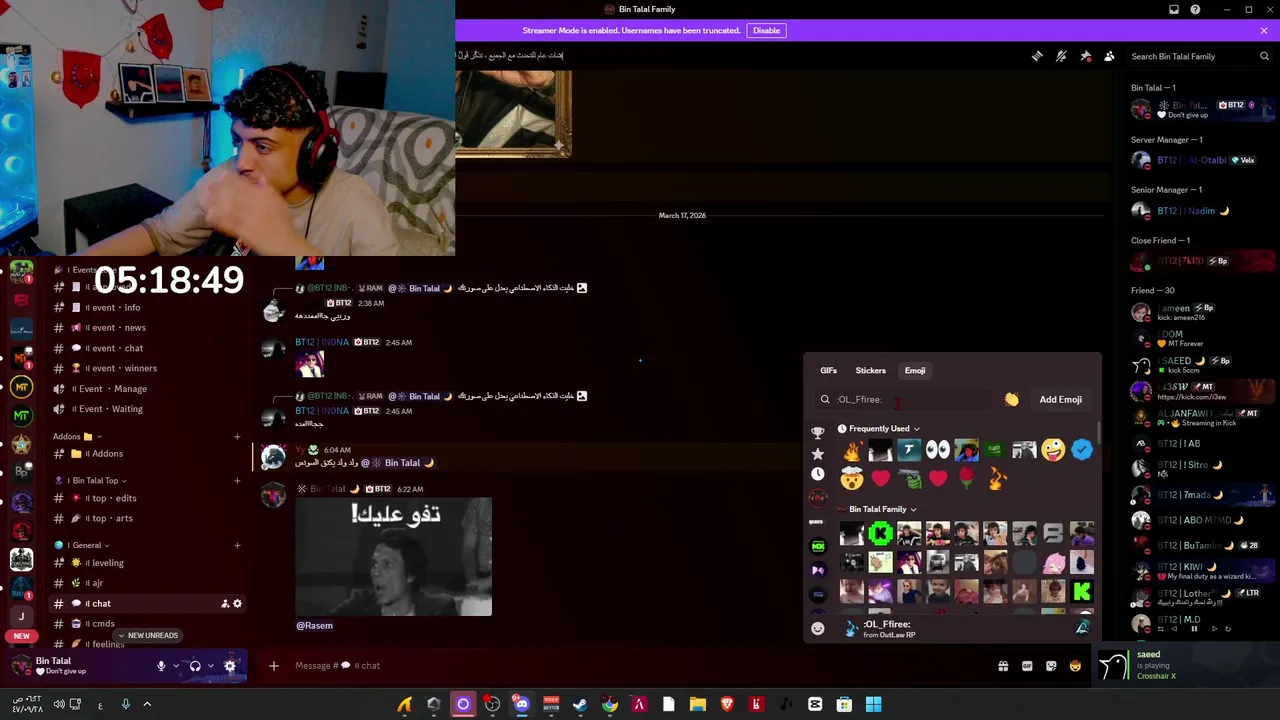Click the @Rasem mention
The image size is (1280, 720).
coord(314,626)
